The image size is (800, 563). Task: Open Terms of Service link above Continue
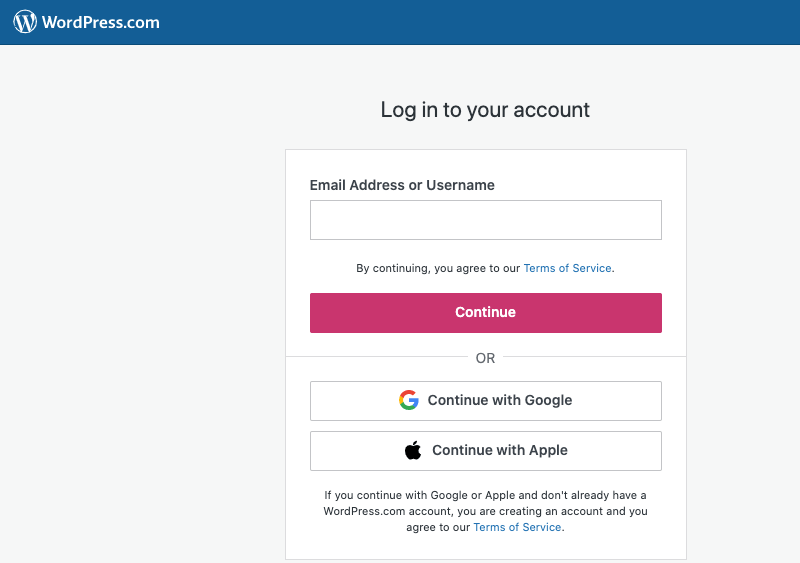coord(567,268)
